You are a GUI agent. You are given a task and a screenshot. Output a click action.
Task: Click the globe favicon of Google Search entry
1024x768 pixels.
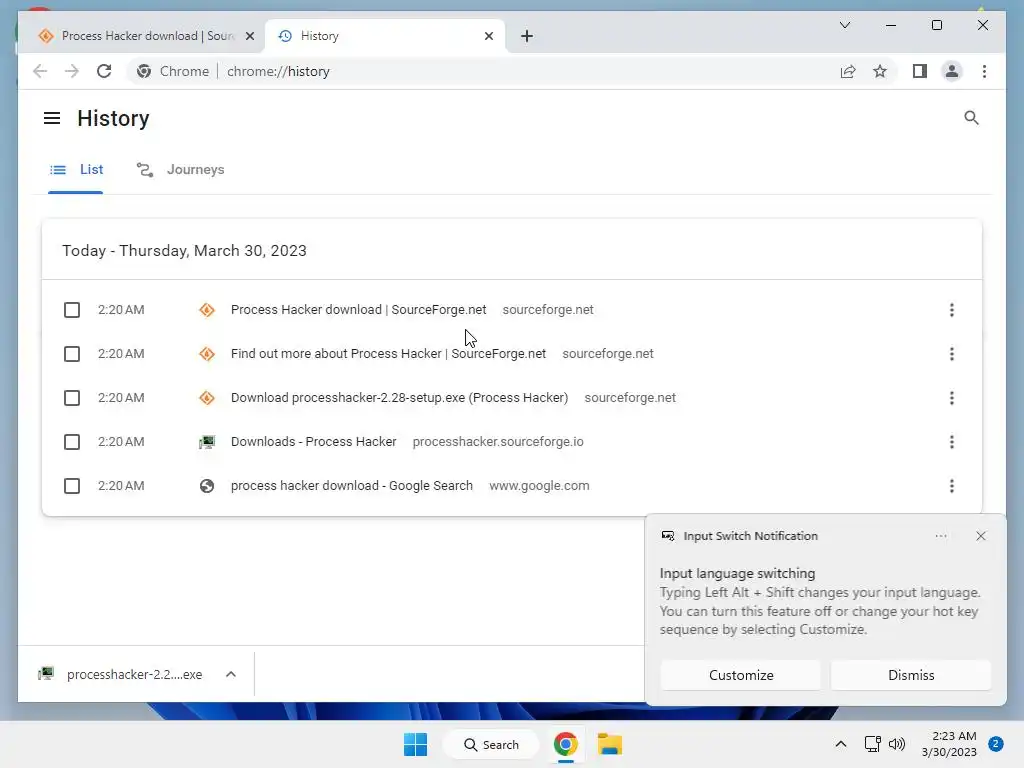(207, 486)
